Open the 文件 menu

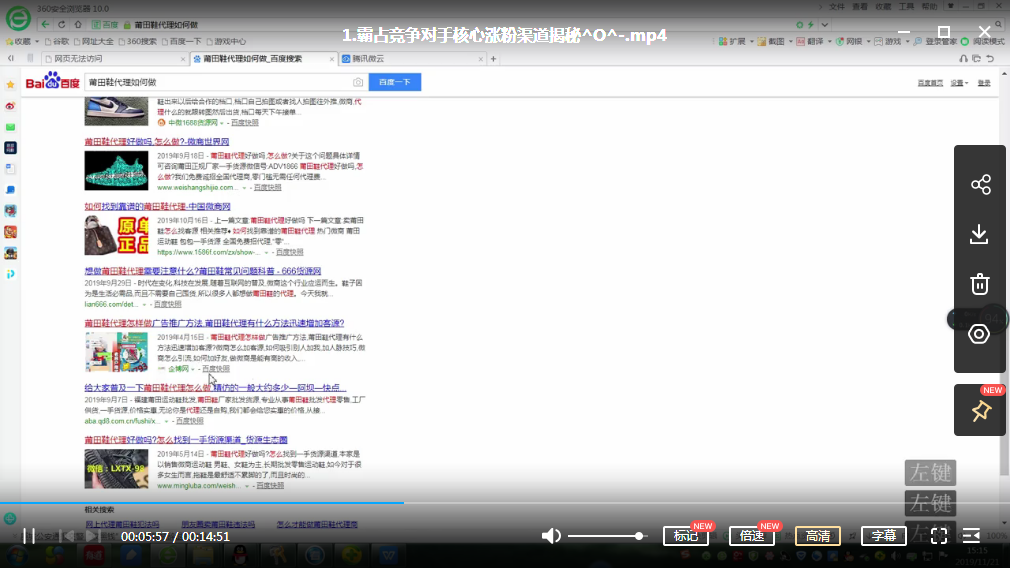tap(837, 6)
